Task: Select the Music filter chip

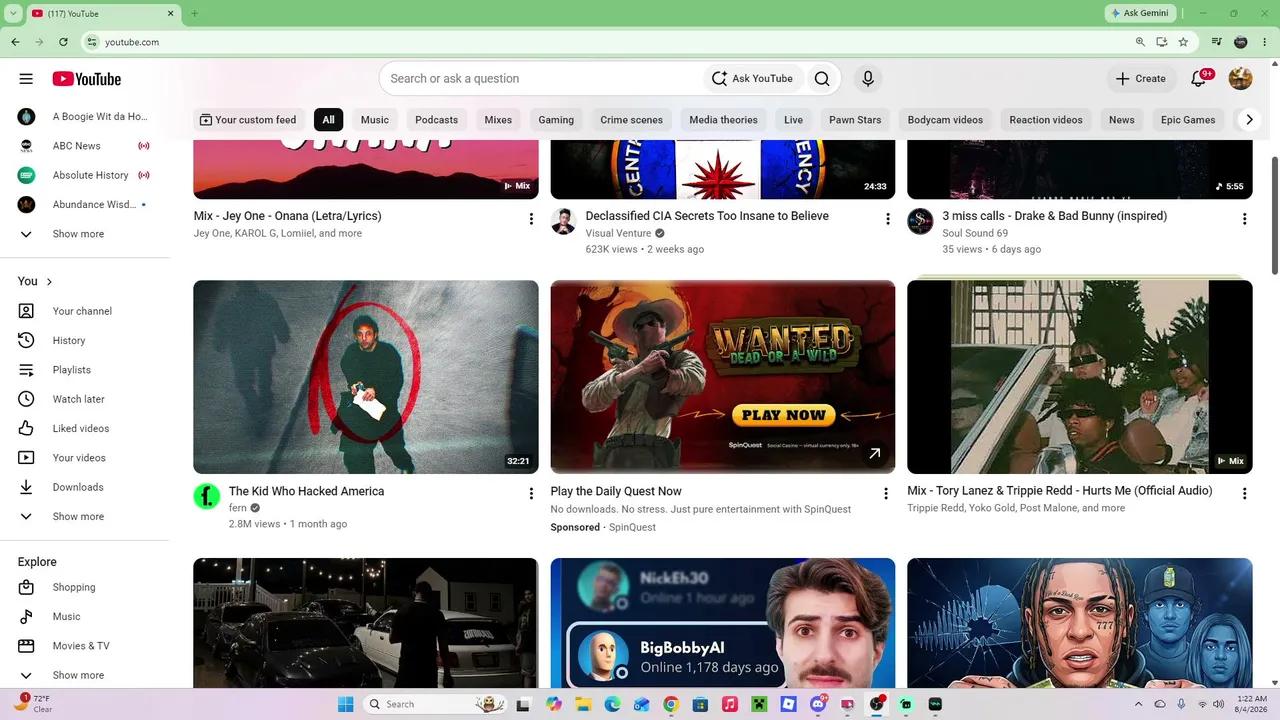Action: coord(375,120)
